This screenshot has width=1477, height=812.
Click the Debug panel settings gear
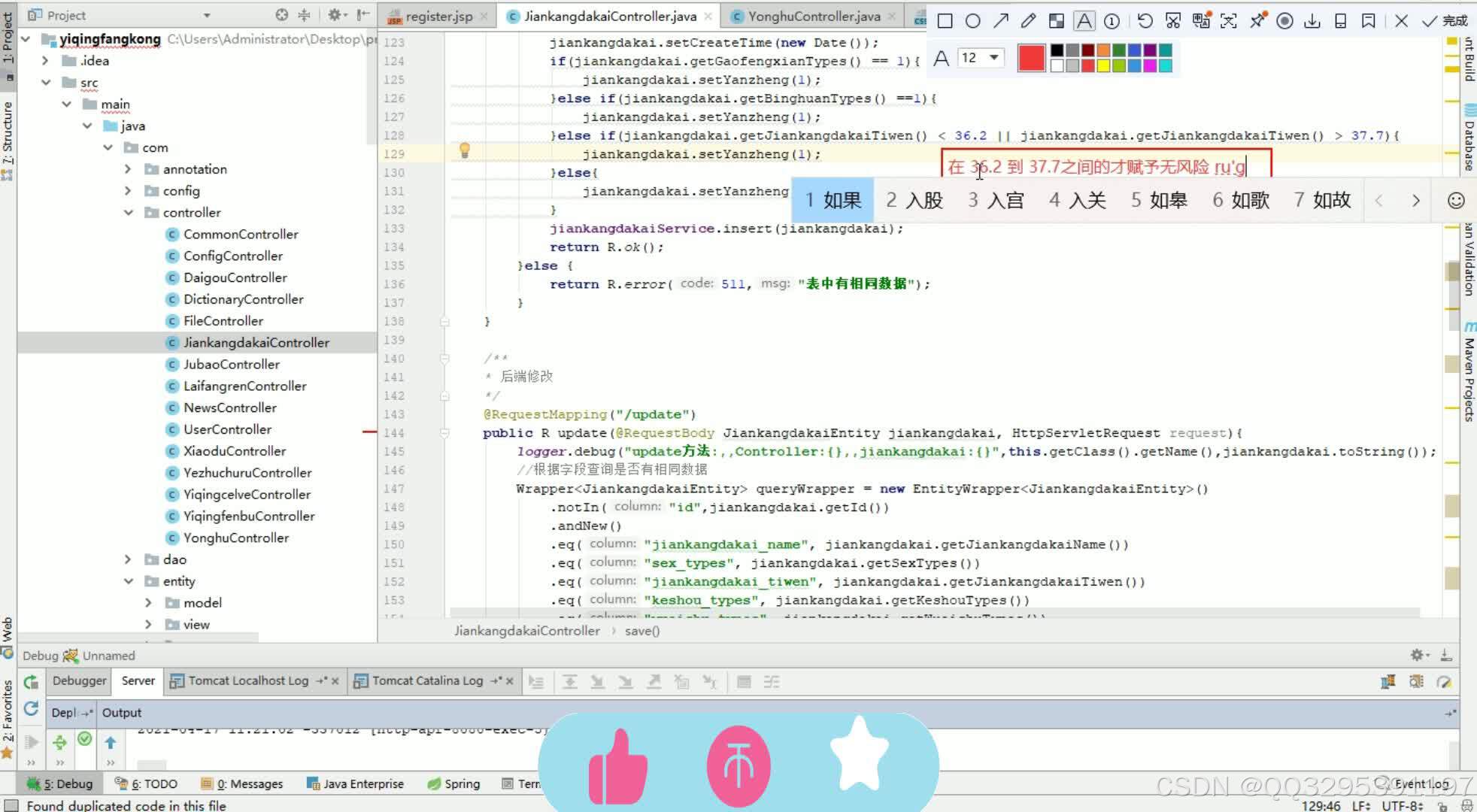click(1418, 655)
